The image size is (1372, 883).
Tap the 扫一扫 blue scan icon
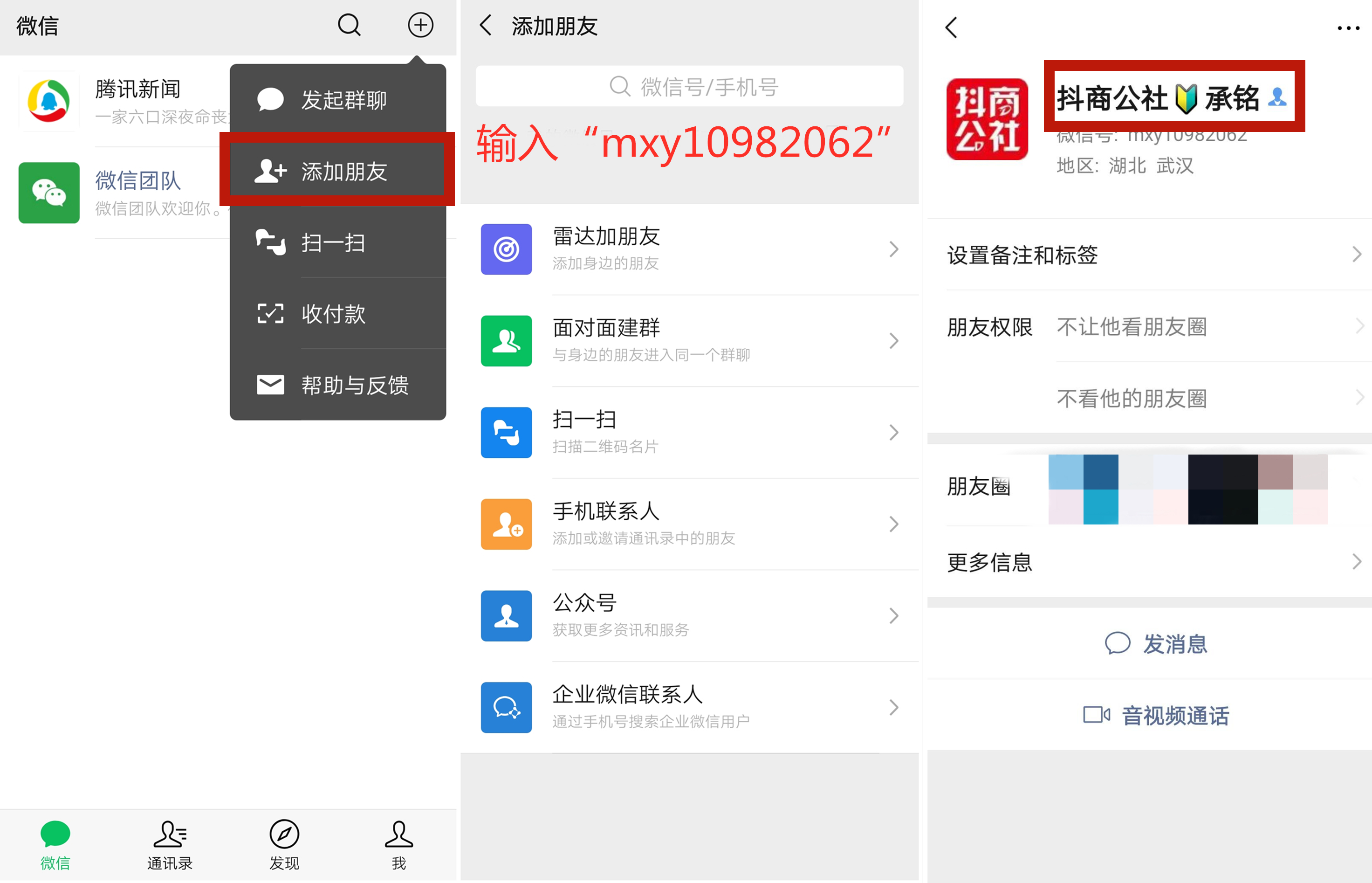click(506, 432)
